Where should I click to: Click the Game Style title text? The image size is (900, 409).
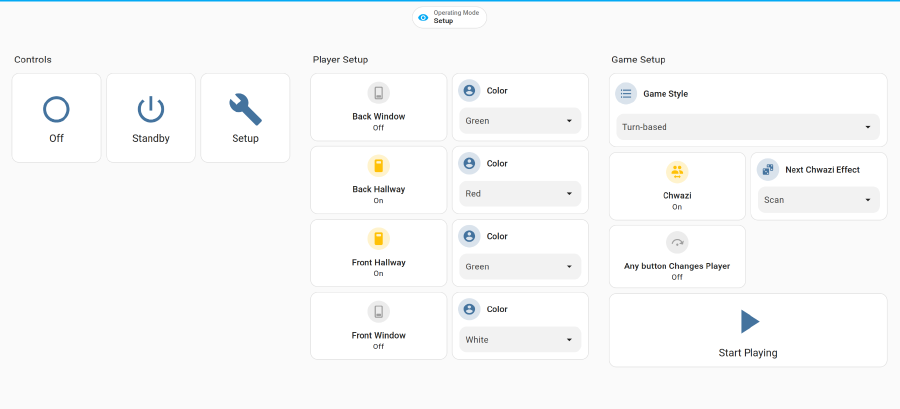[665, 94]
